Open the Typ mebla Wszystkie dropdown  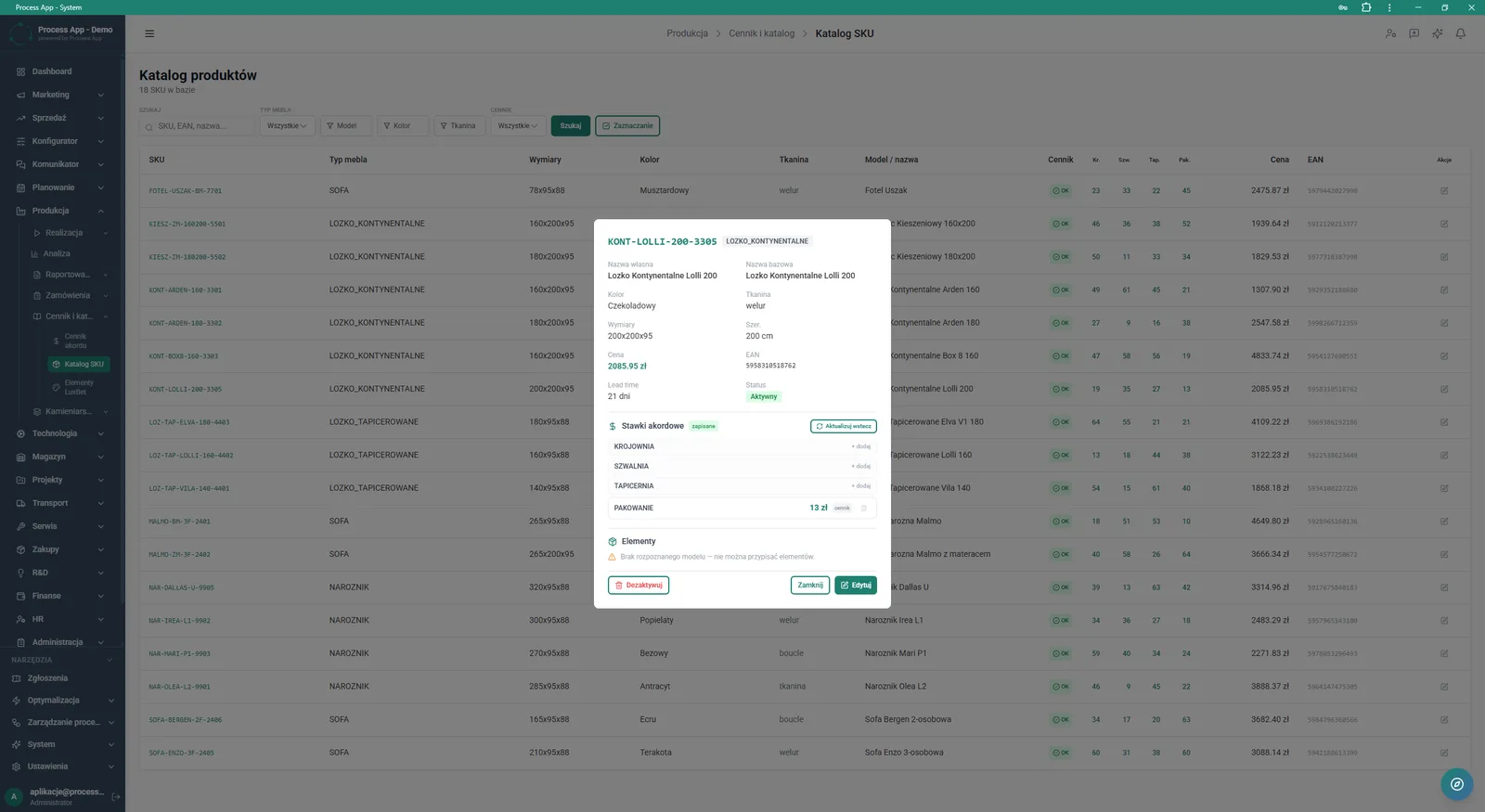pyautogui.click(x=287, y=126)
